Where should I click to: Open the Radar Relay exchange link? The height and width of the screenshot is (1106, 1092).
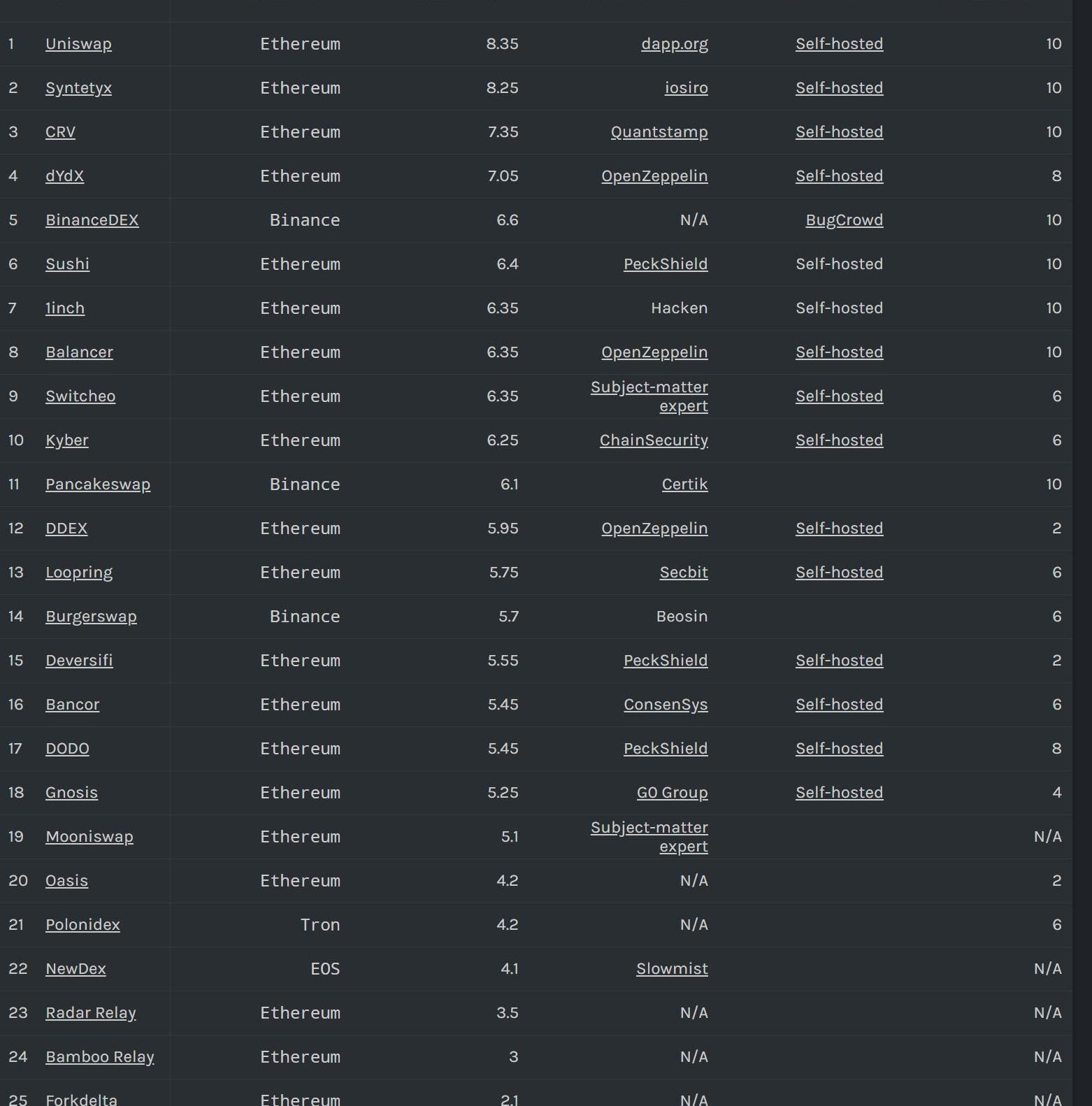[91, 1013]
